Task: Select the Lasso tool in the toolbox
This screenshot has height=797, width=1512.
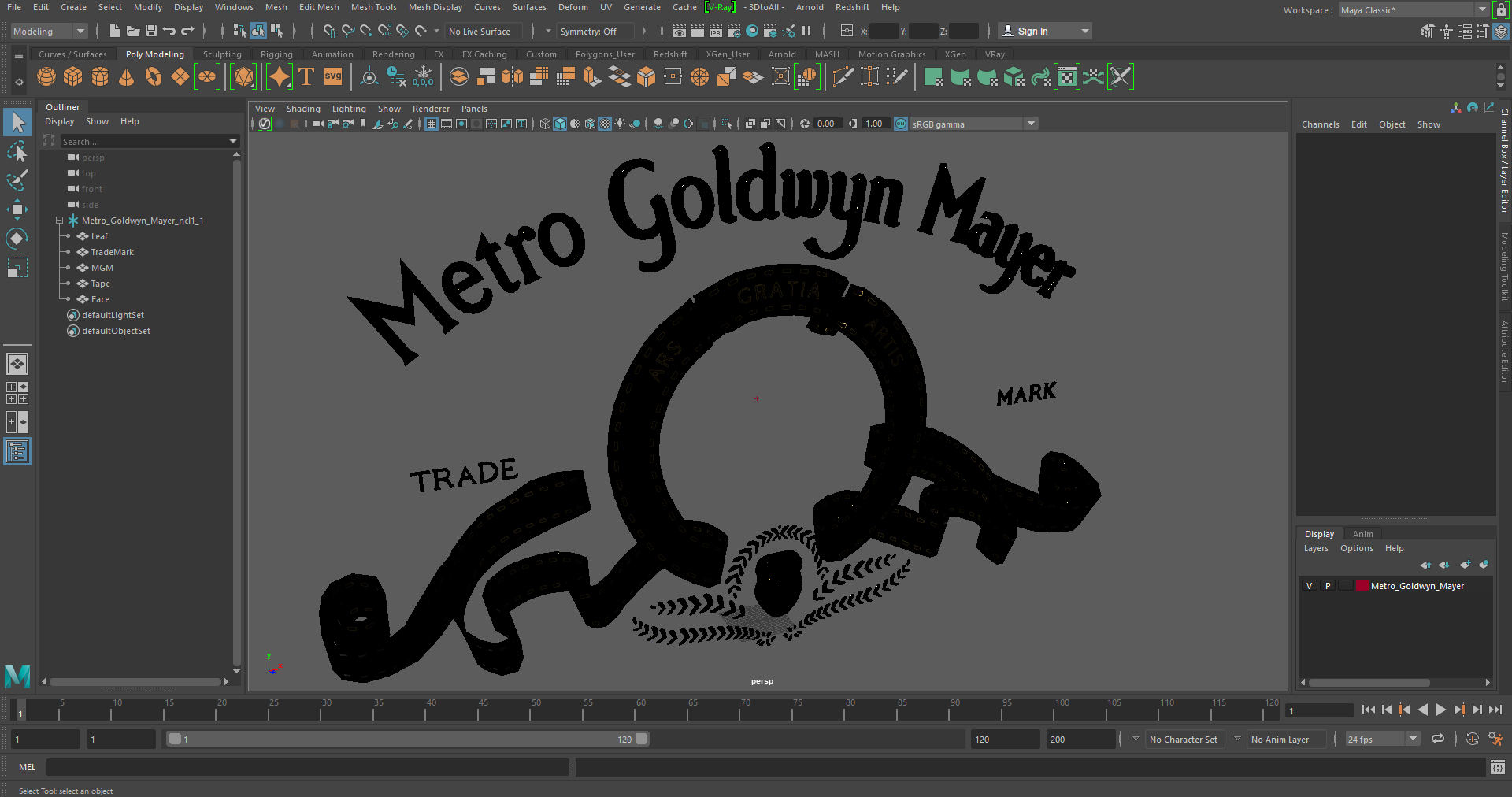Action: [x=17, y=151]
